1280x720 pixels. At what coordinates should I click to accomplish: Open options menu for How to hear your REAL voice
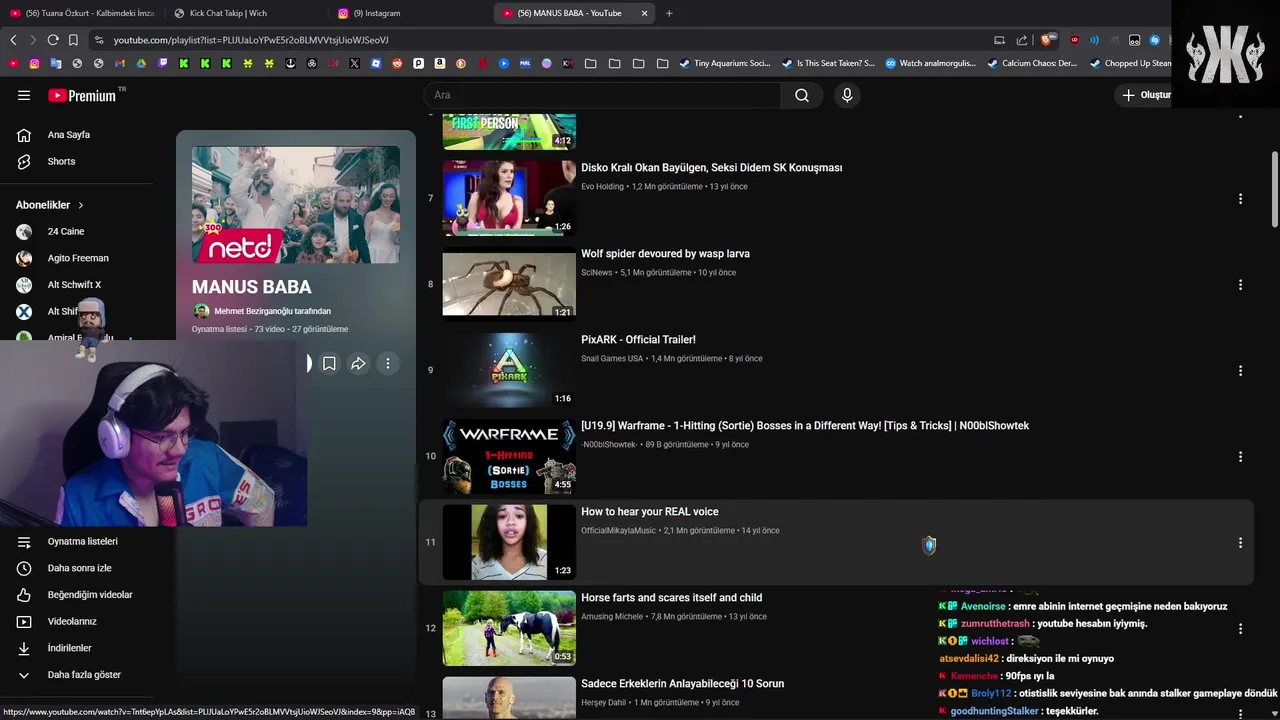coord(1240,542)
